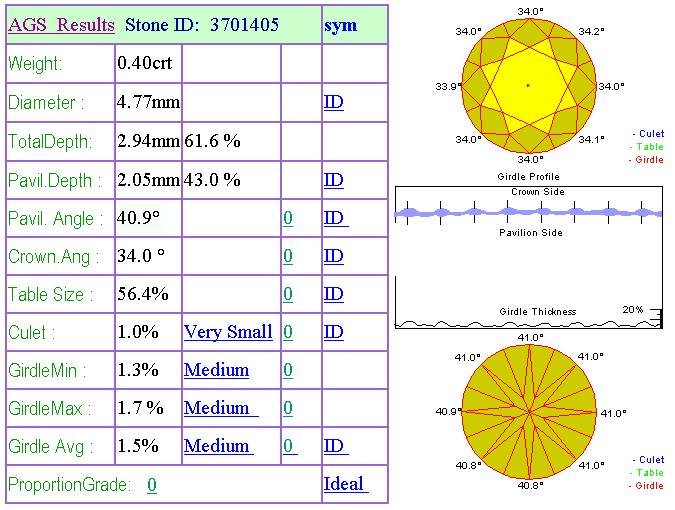Viewport: 675px width, 510px height.
Task: Click the 33.9° crown angle label
Action: point(448,87)
